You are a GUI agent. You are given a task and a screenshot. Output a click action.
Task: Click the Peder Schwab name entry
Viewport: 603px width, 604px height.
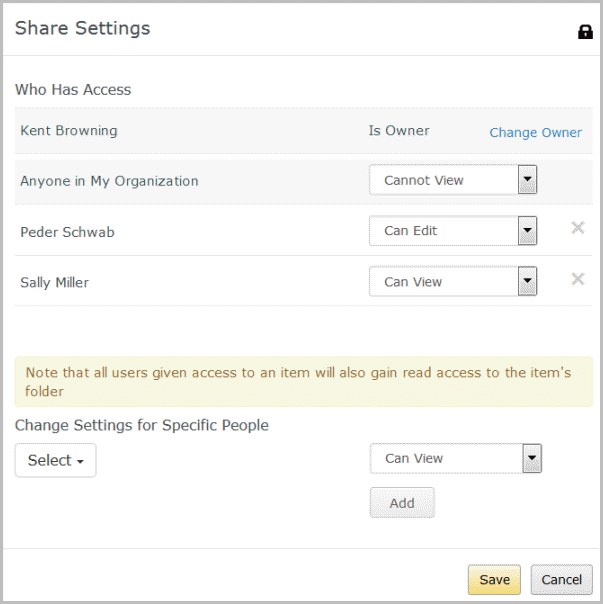pos(67,232)
